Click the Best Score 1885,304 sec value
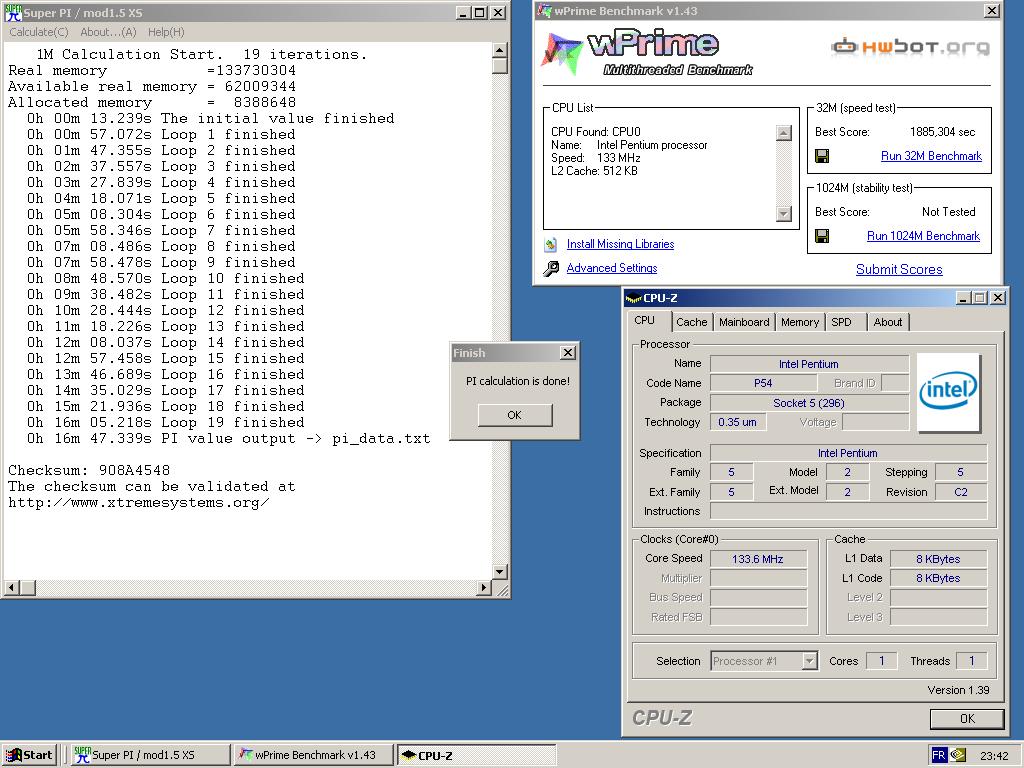Screen dimensions: 1024x768 click(x=942, y=132)
